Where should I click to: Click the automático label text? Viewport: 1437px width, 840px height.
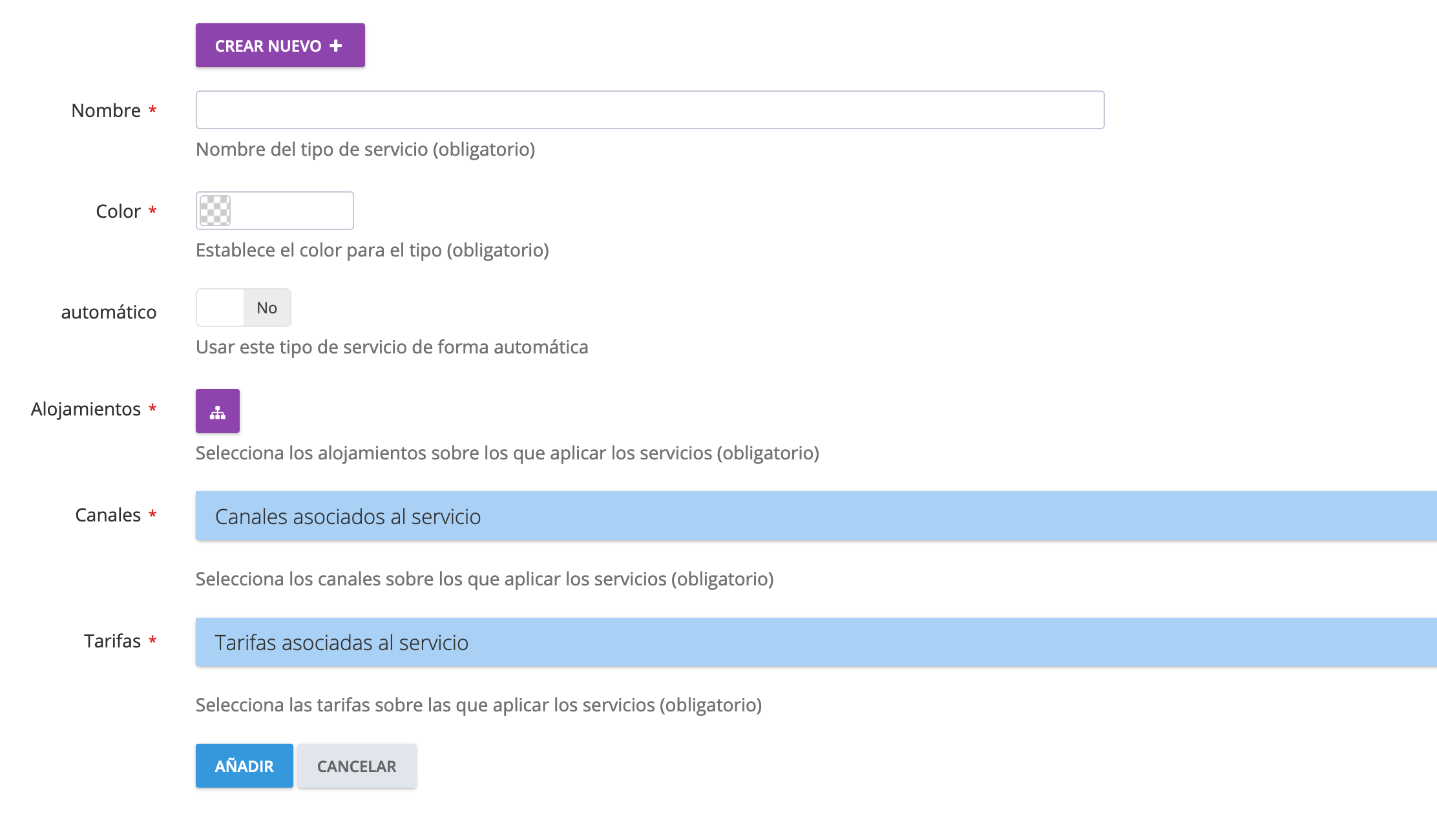[x=109, y=312]
